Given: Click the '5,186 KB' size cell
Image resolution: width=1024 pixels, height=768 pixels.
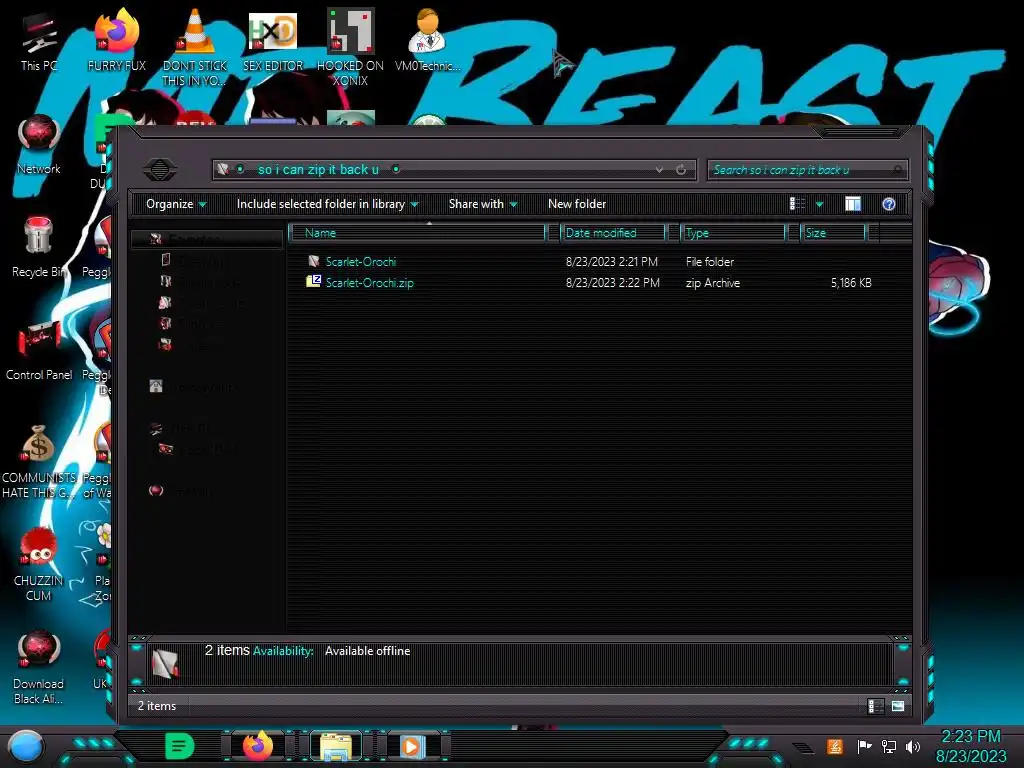Looking at the screenshot, I should point(851,283).
